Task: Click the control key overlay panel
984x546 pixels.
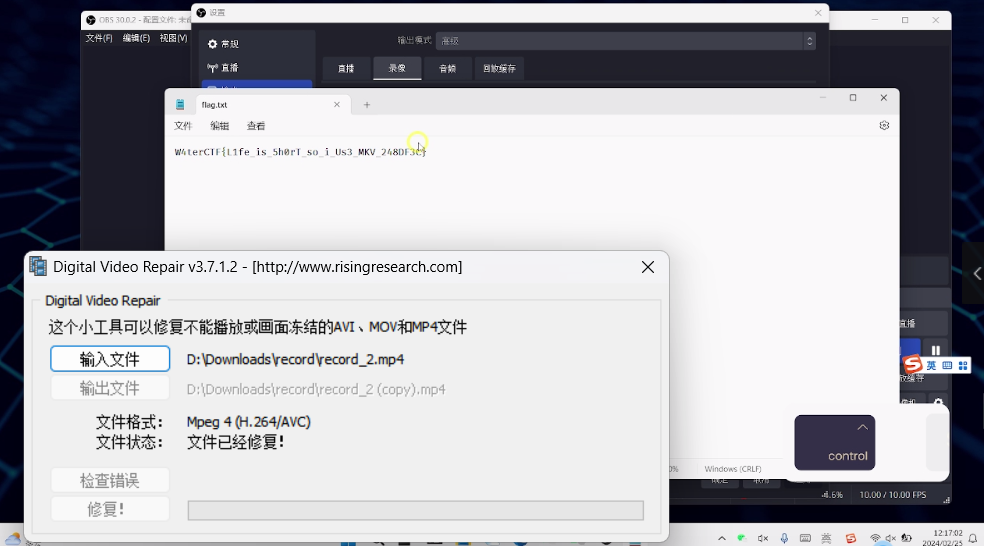Action: [x=835, y=442]
